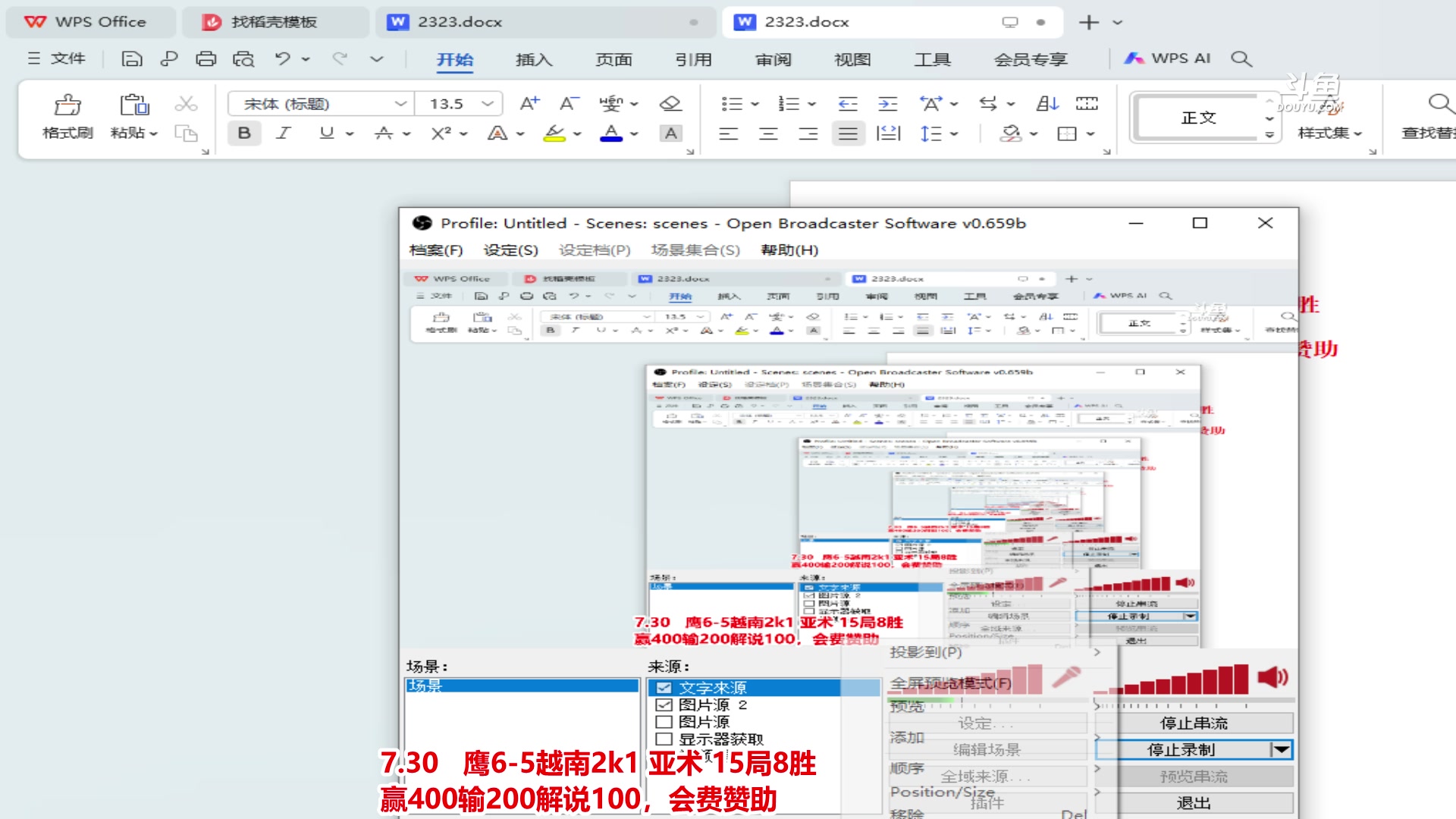The image size is (1456, 819).
Task: Click the Print icon in the quick toolbar
Action: [206, 59]
